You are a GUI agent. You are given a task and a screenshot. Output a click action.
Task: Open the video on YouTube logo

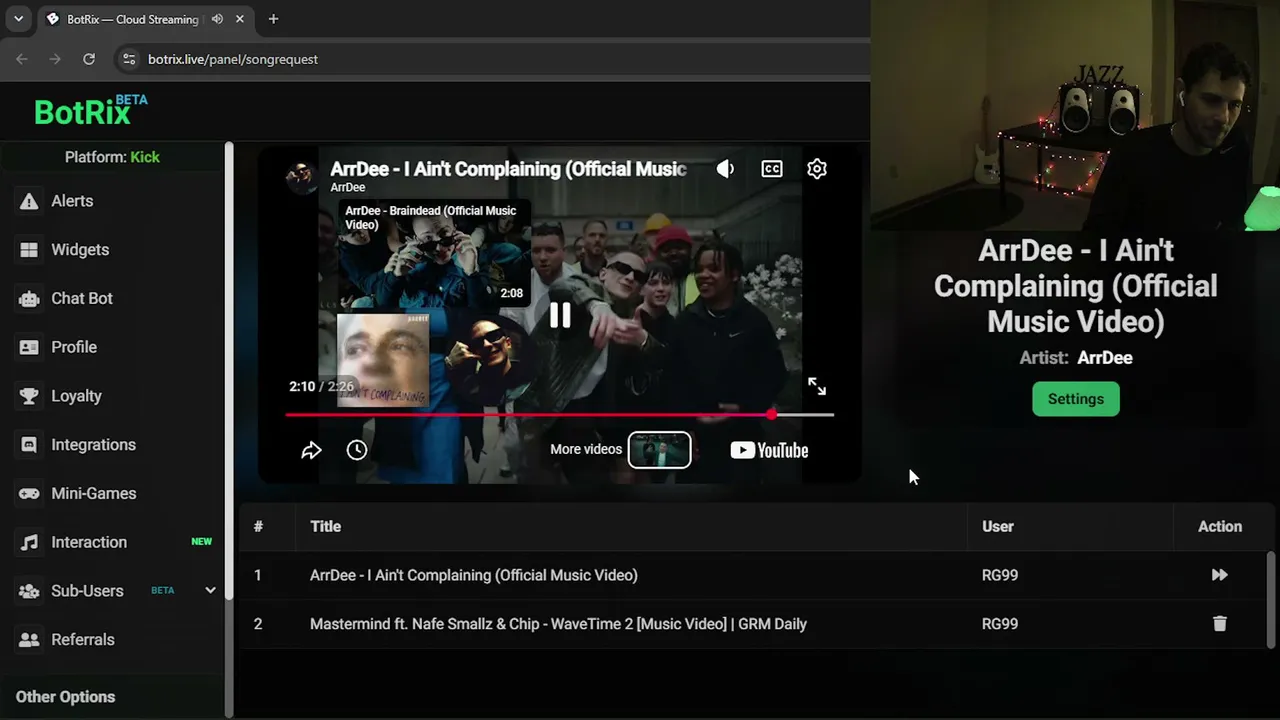click(769, 450)
